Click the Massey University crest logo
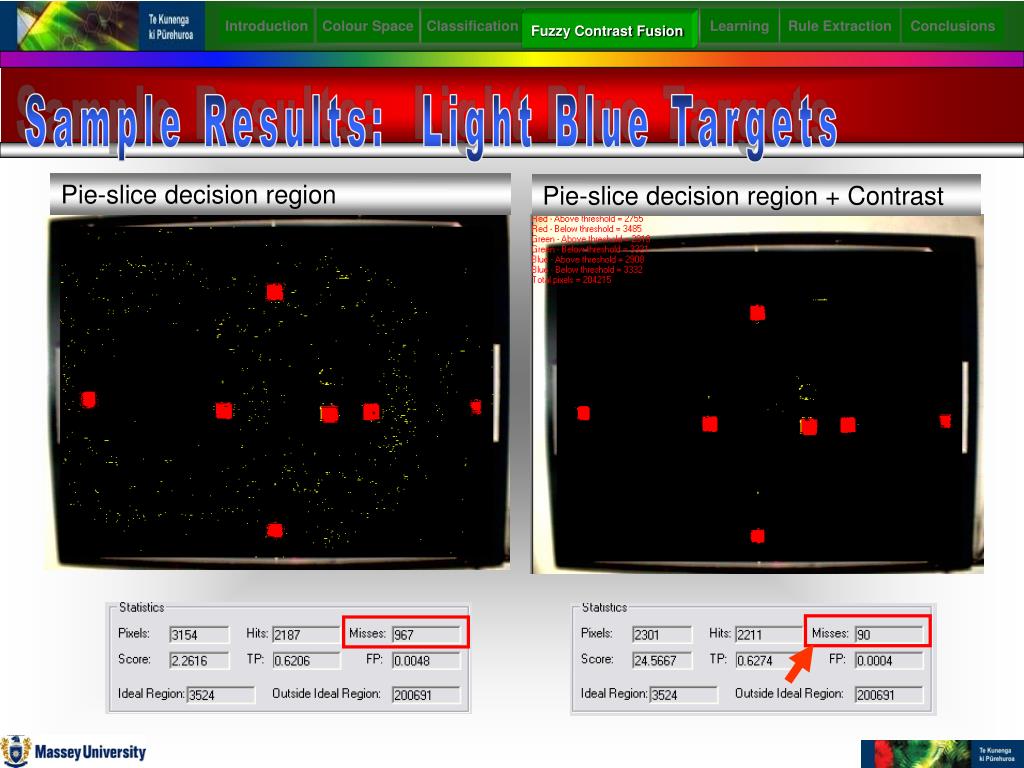This screenshot has width=1024, height=768. click(16, 751)
